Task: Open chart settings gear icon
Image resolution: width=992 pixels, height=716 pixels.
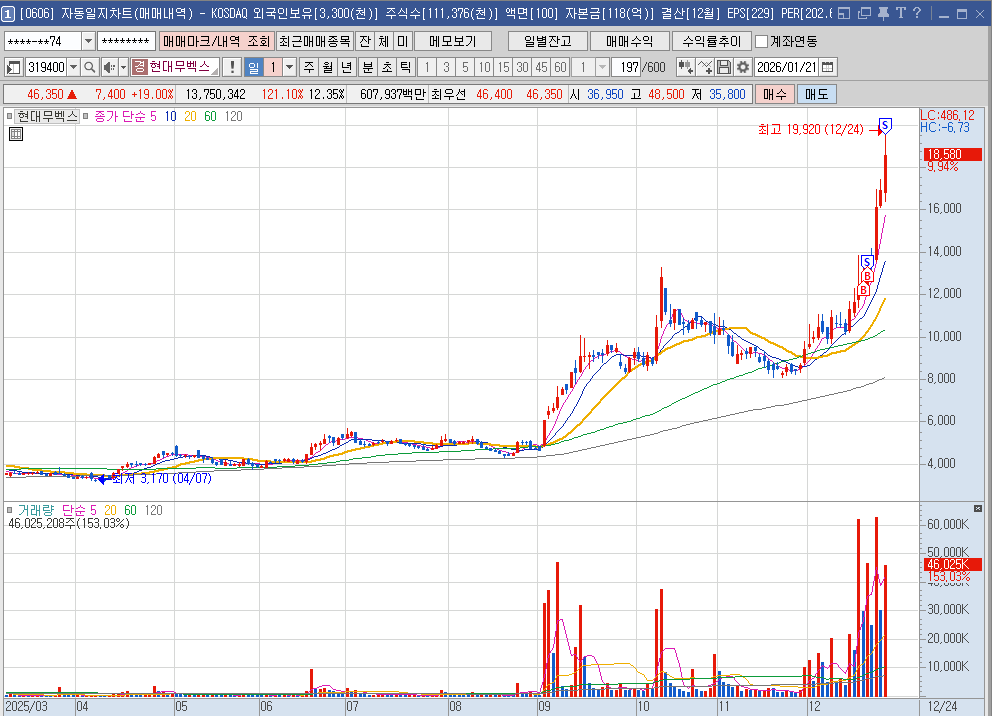Action: coord(743,67)
